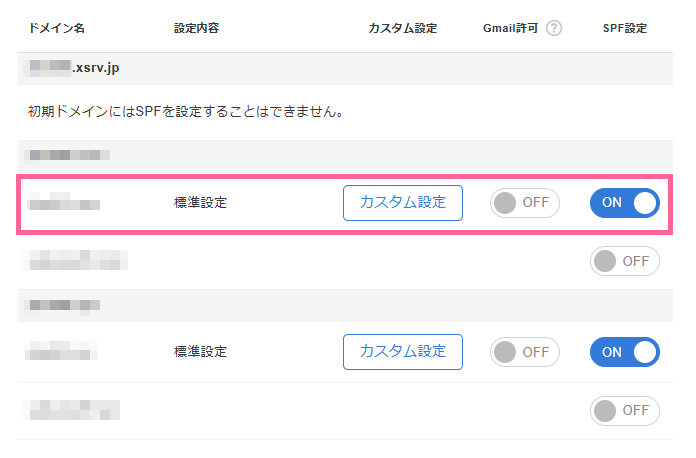Click the SPF設定 column header
This screenshot has height=458, width=696.
click(x=625, y=28)
